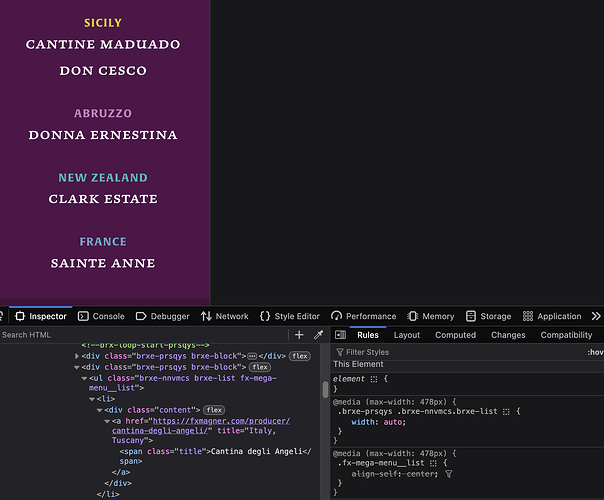Screen dimensions: 604x500
Task: Toggle the :hov pseudo-class panel
Action: coord(595,352)
